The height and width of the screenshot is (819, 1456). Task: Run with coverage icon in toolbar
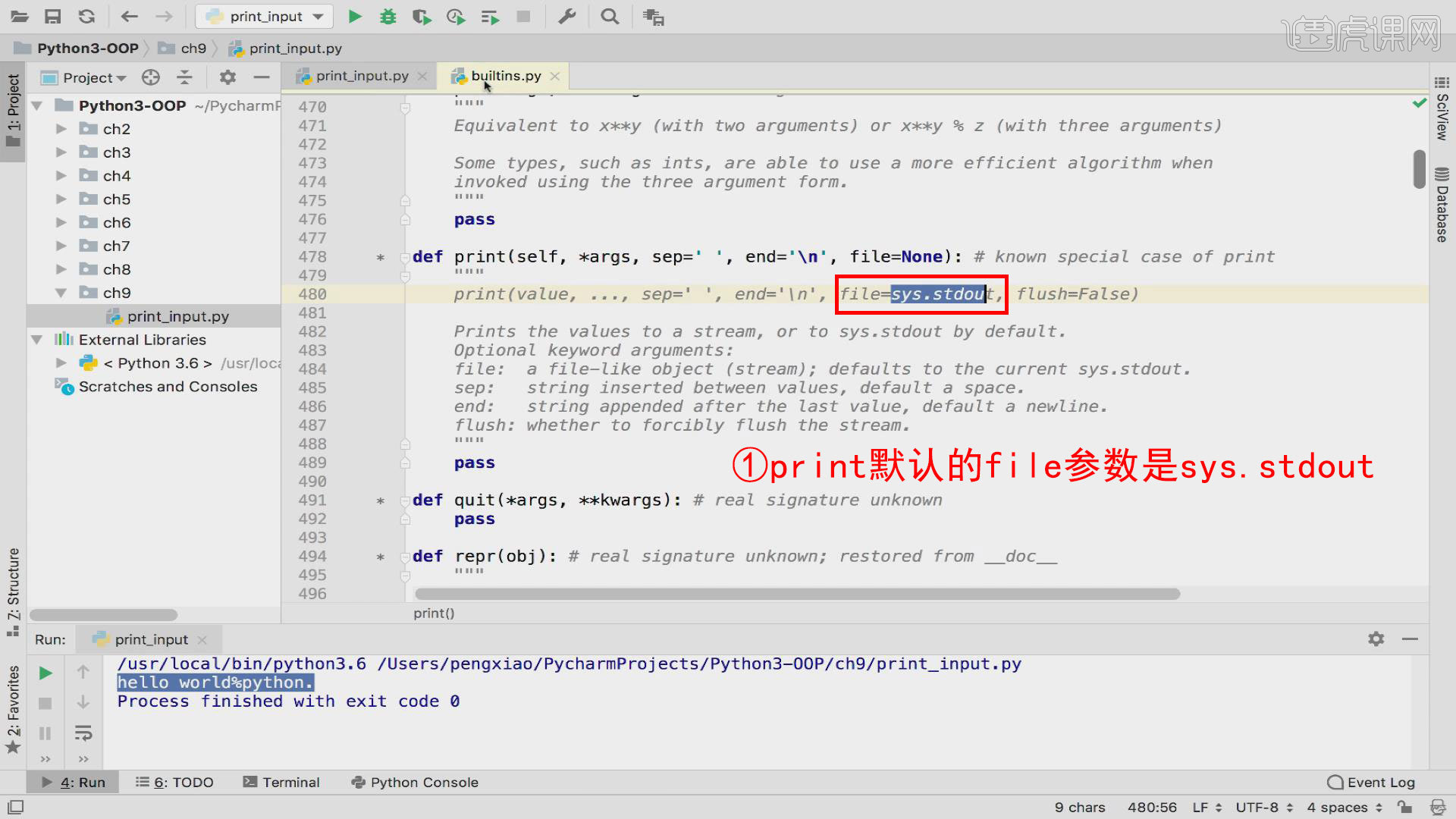coord(422,16)
